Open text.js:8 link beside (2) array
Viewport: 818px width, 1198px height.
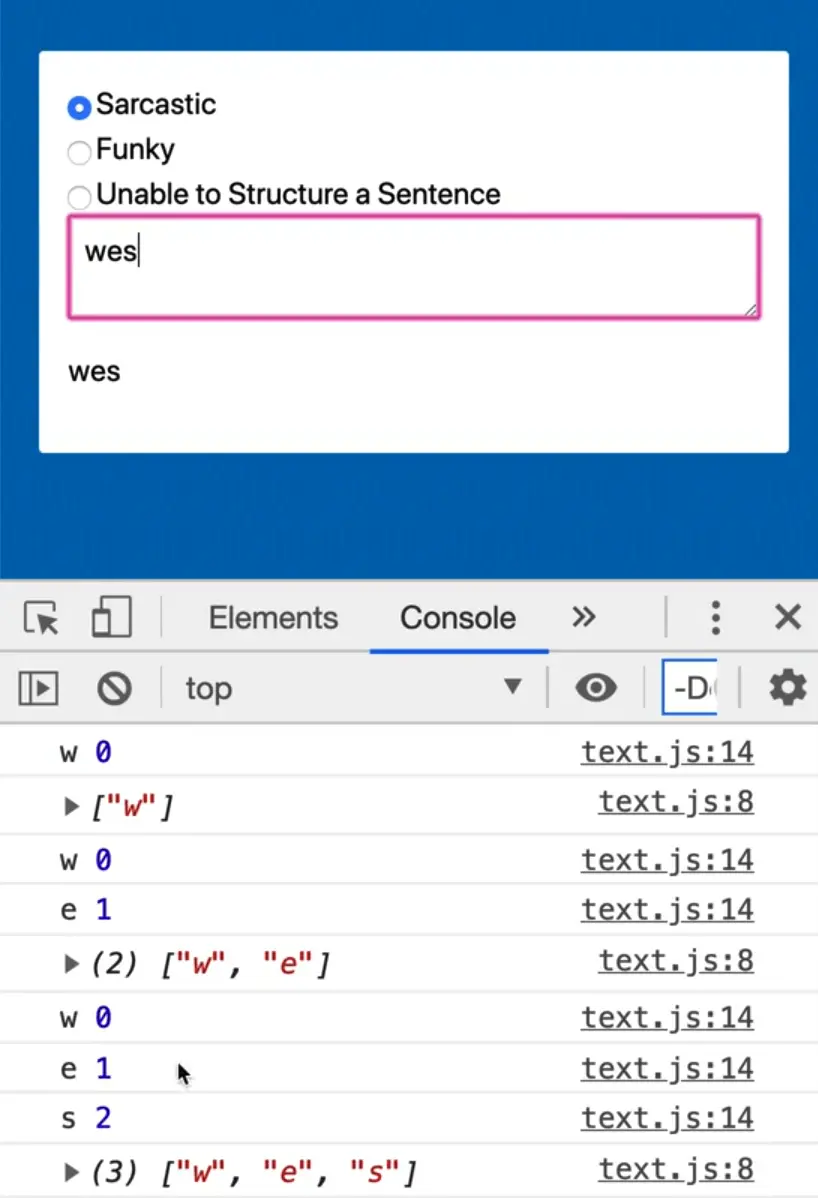(x=675, y=961)
